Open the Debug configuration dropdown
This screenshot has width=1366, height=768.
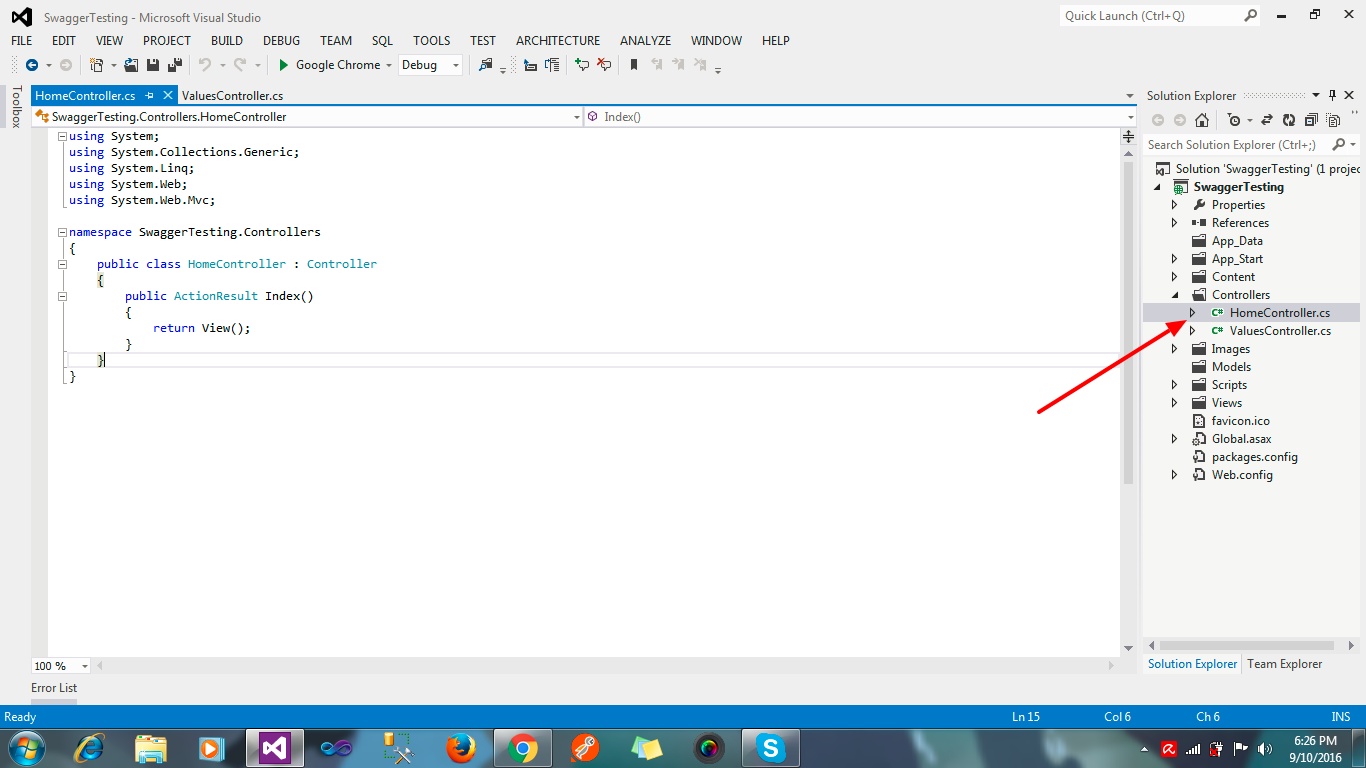click(x=431, y=65)
